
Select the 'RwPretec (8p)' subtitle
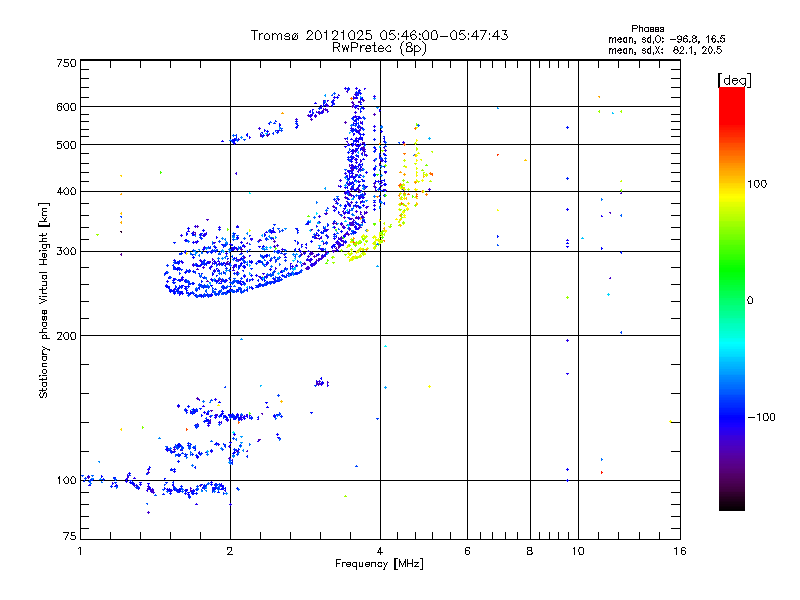pyautogui.click(x=379, y=48)
